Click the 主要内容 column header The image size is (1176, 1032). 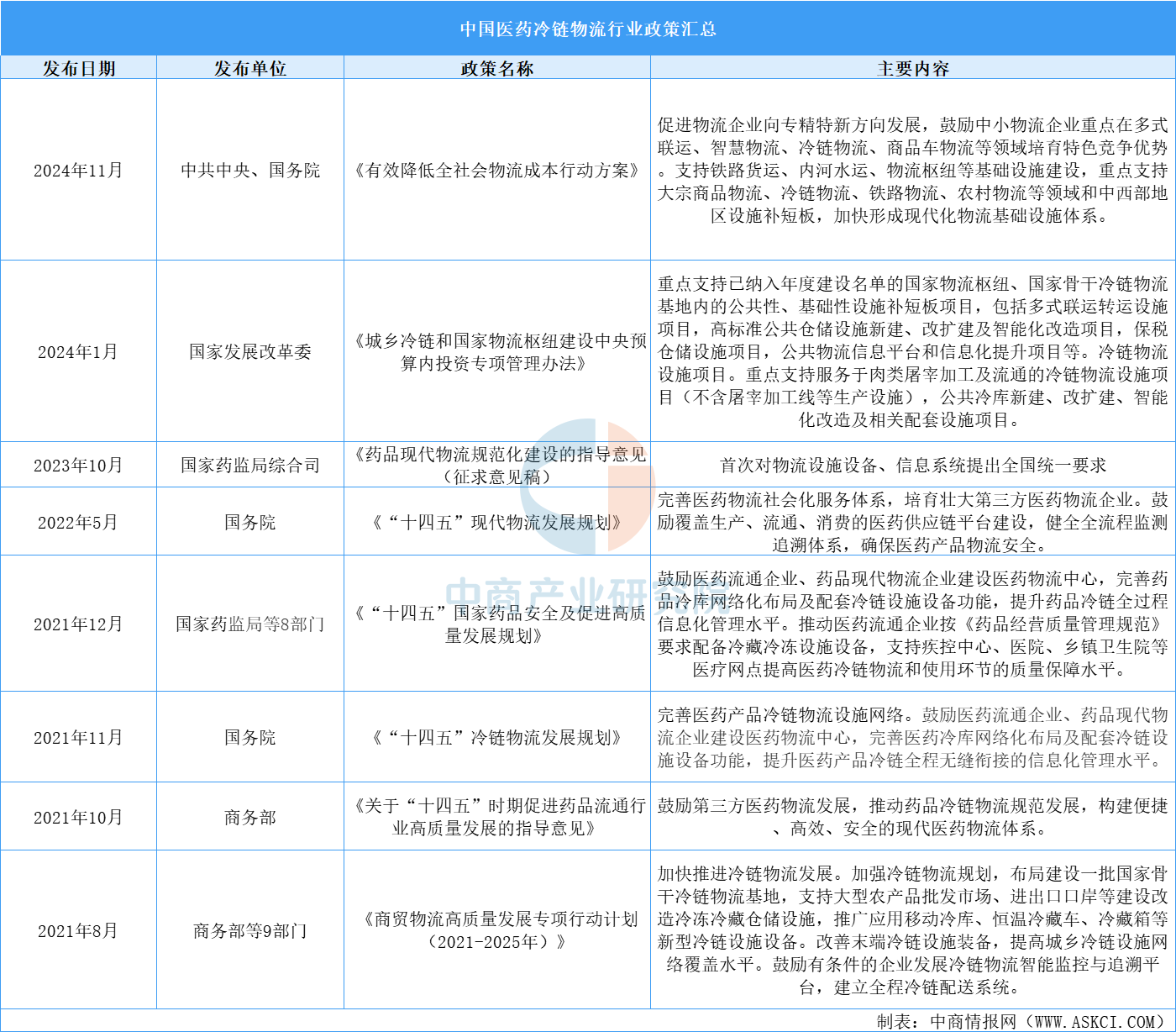point(913,68)
